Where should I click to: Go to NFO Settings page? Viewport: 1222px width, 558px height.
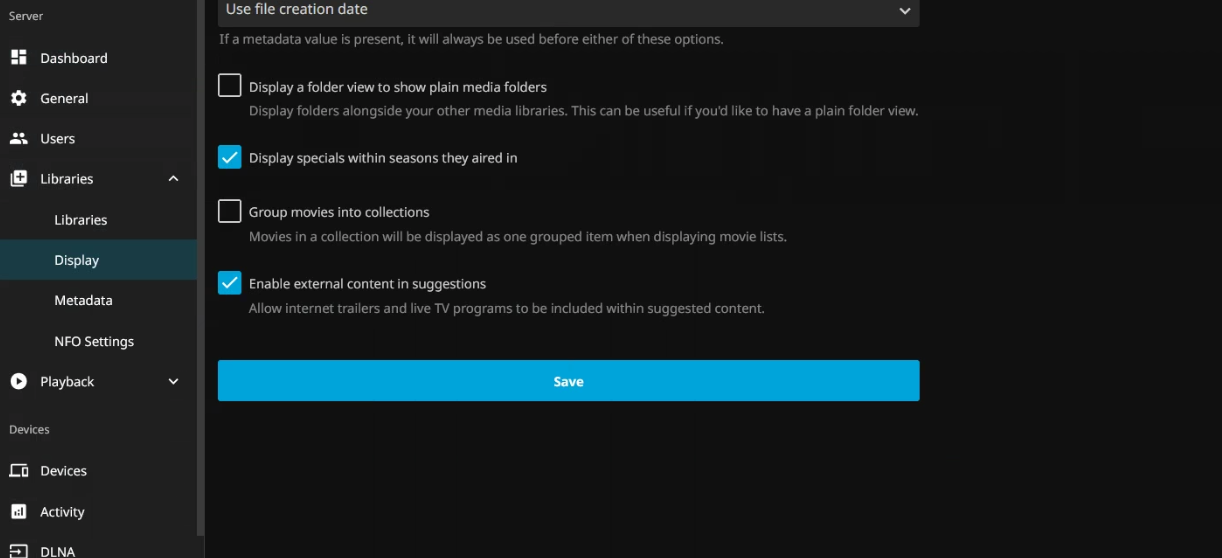(x=94, y=341)
